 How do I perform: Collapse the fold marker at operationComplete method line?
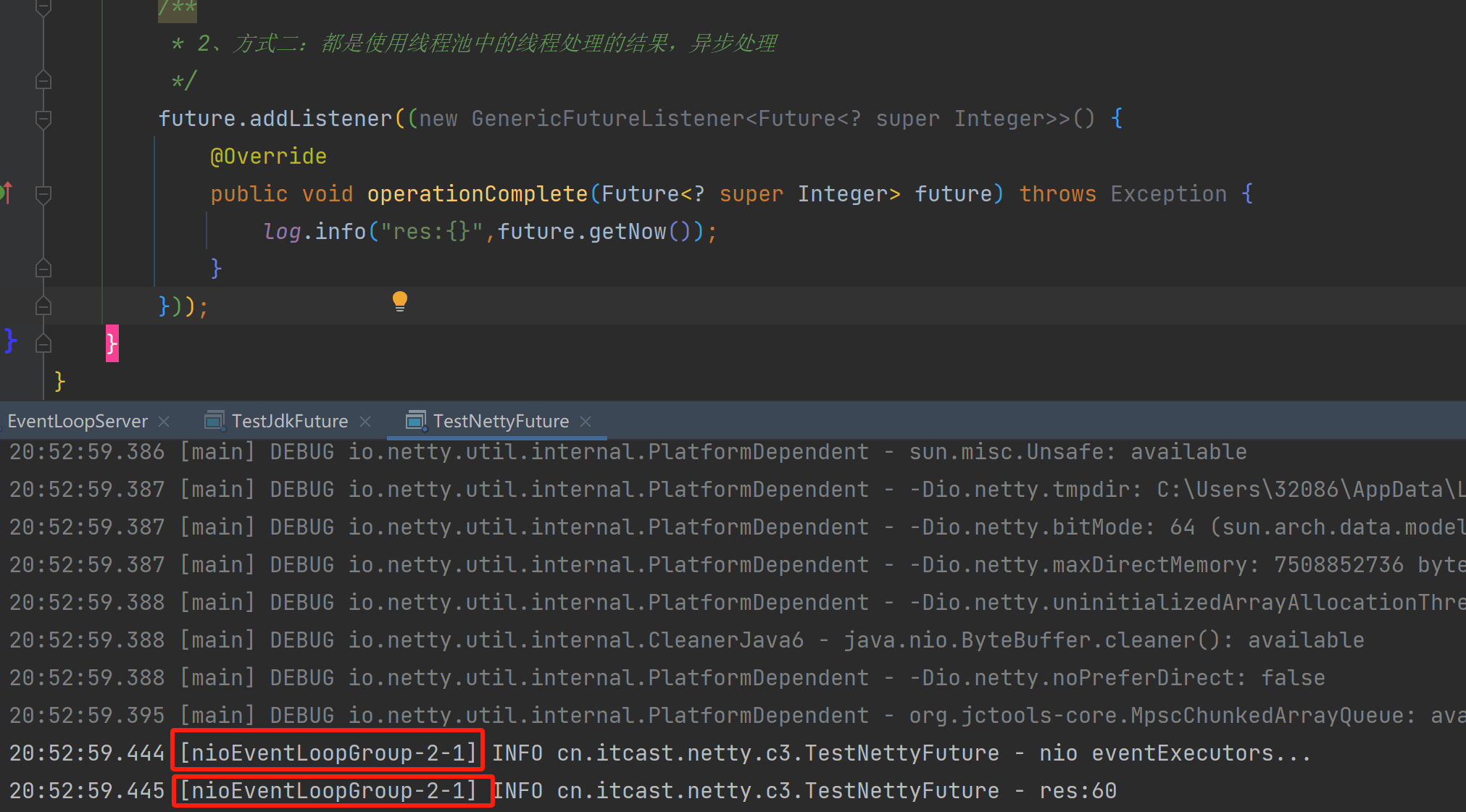click(x=43, y=194)
